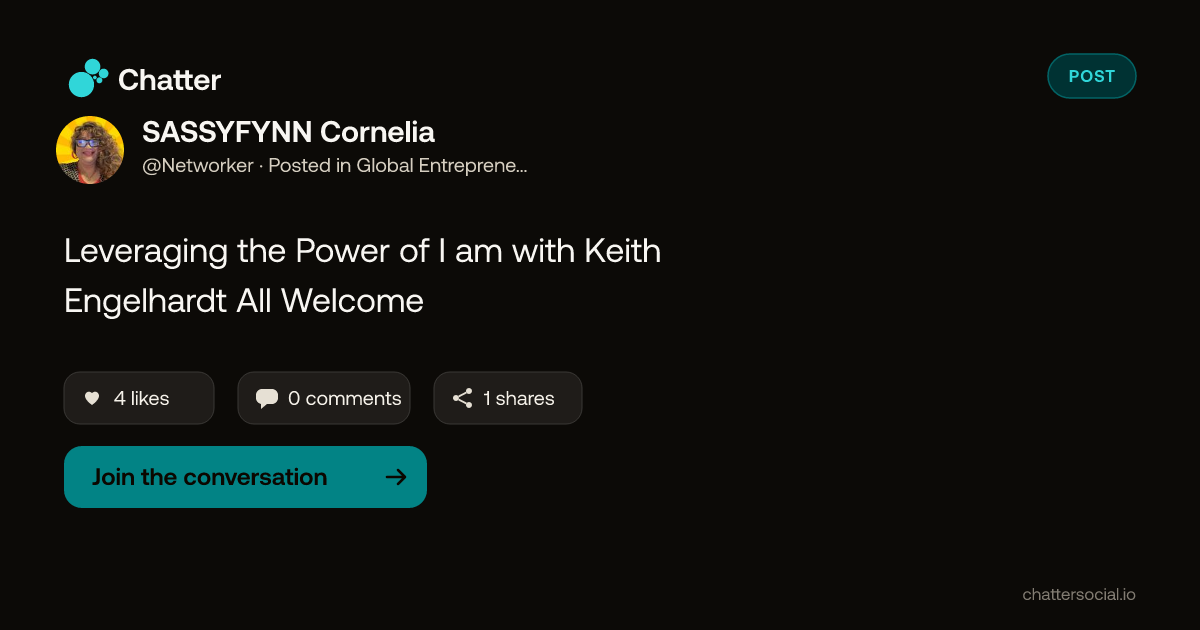
Task: Click the '4 likes' label
Action: [x=142, y=398]
